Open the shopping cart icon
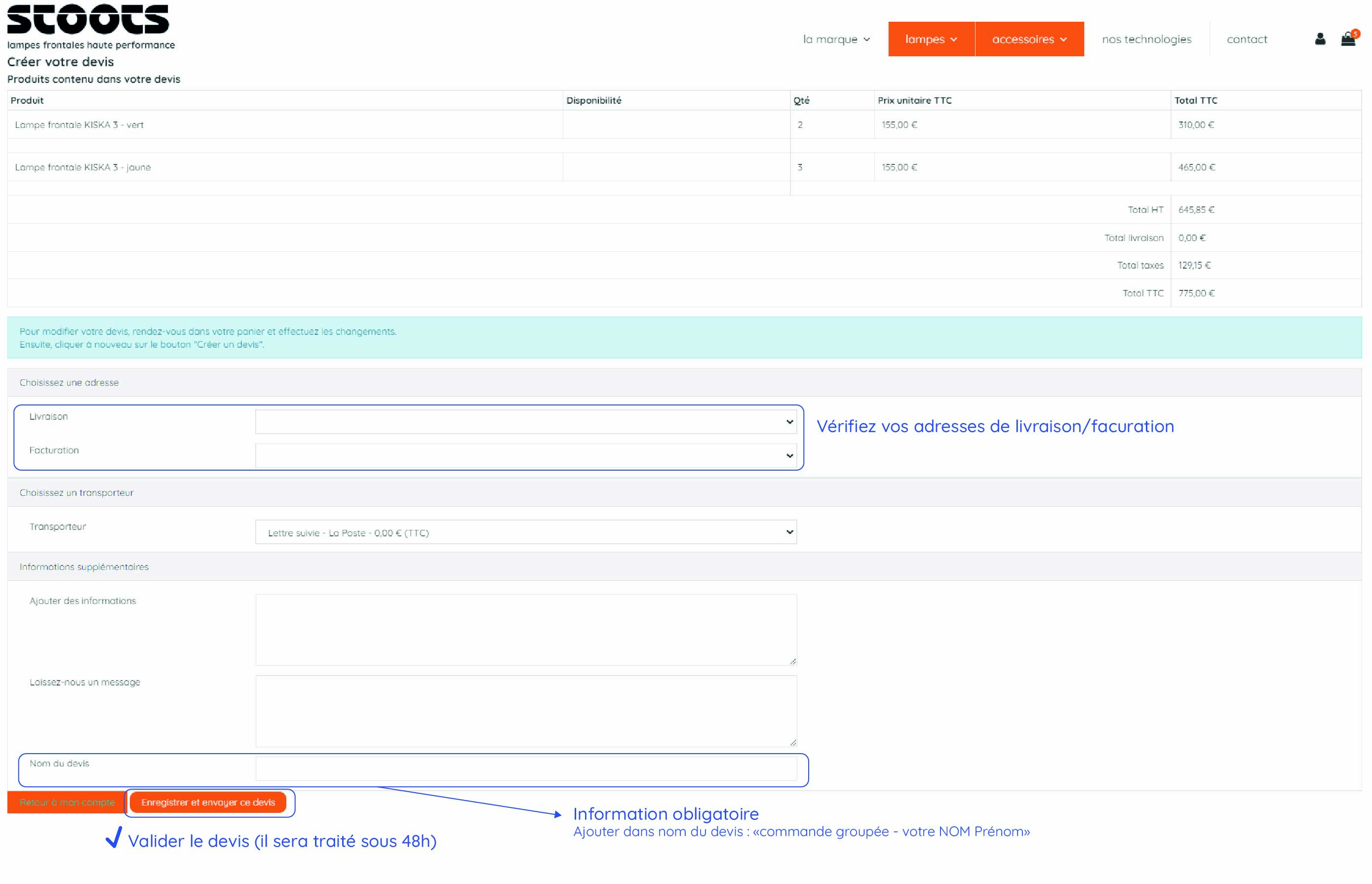Image resolution: width=1372 pixels, height=884 pixels. pos(1348,39)
